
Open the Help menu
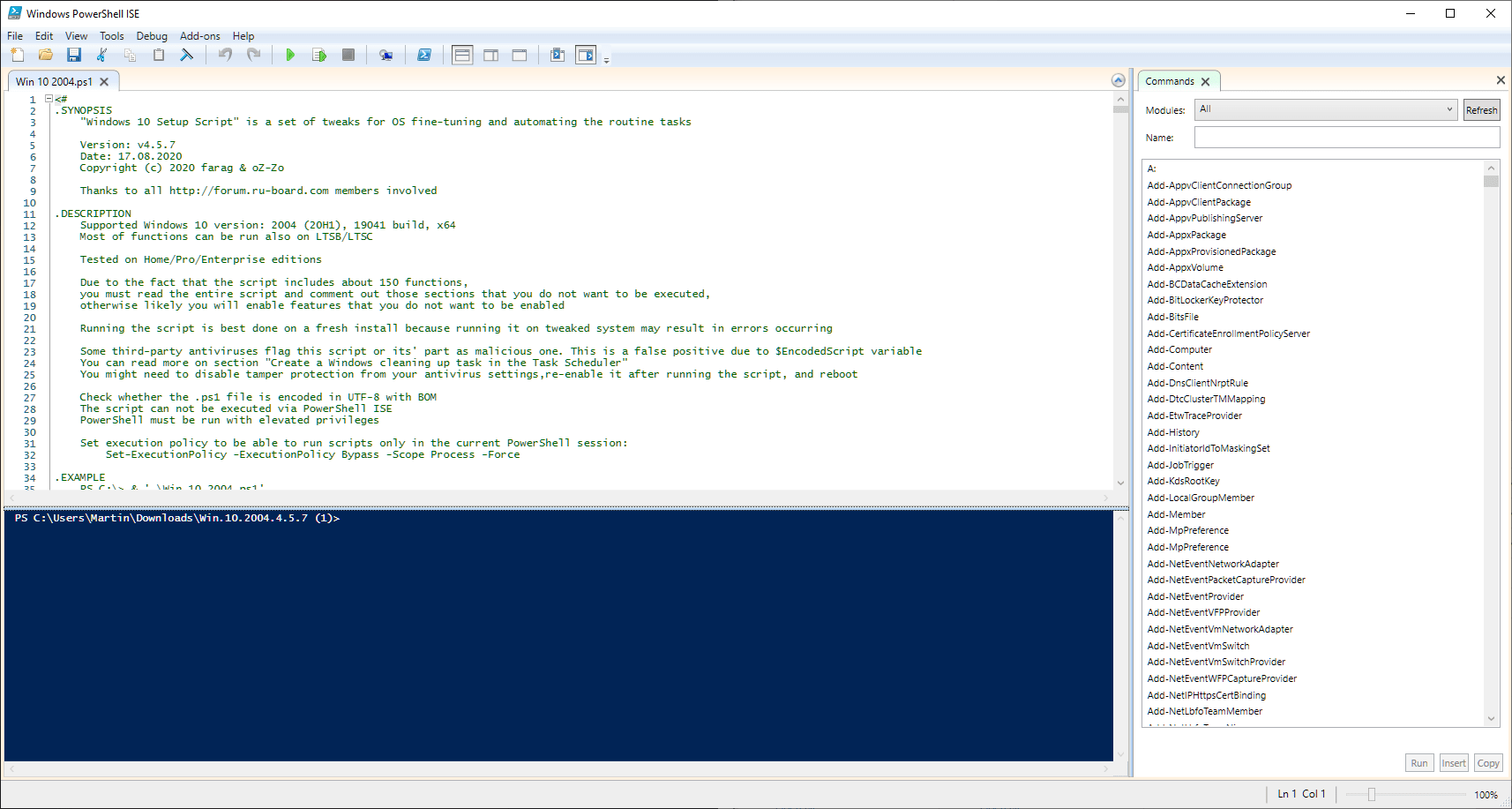coord(243,36)
